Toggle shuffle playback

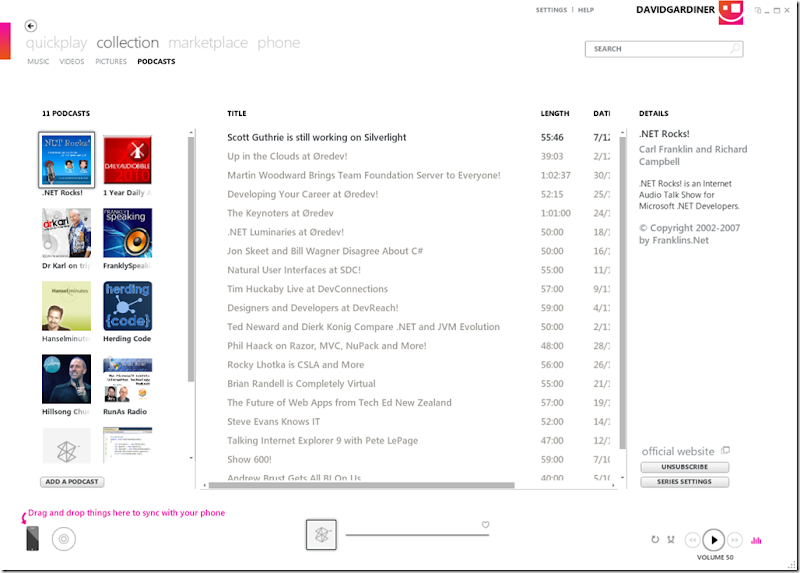pyautogui.click(x=671, y=539)
